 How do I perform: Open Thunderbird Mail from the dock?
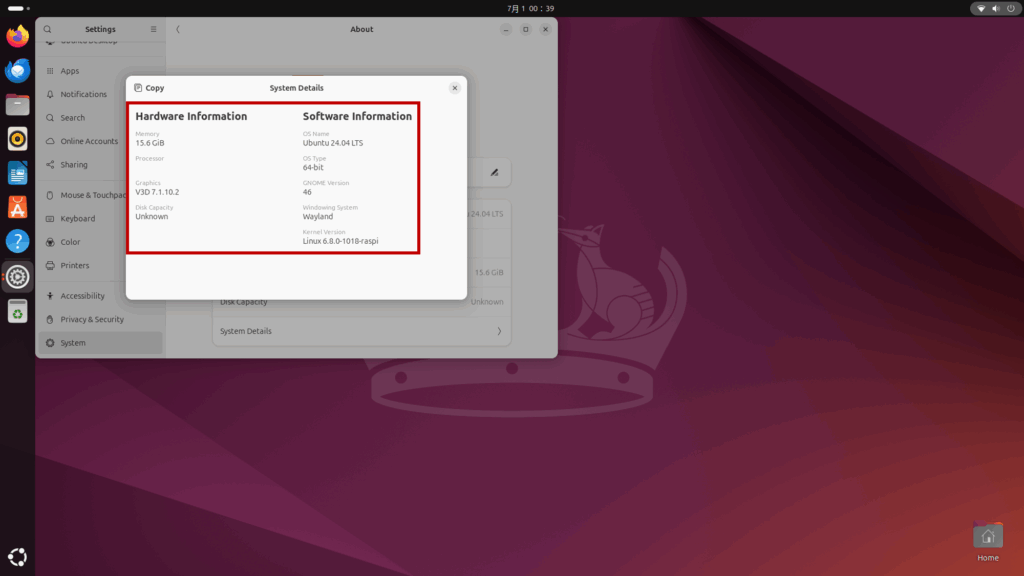point(17,71)
